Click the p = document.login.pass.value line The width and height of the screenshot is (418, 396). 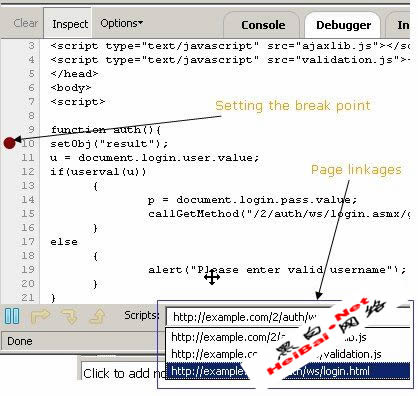(x=252, y=200)
